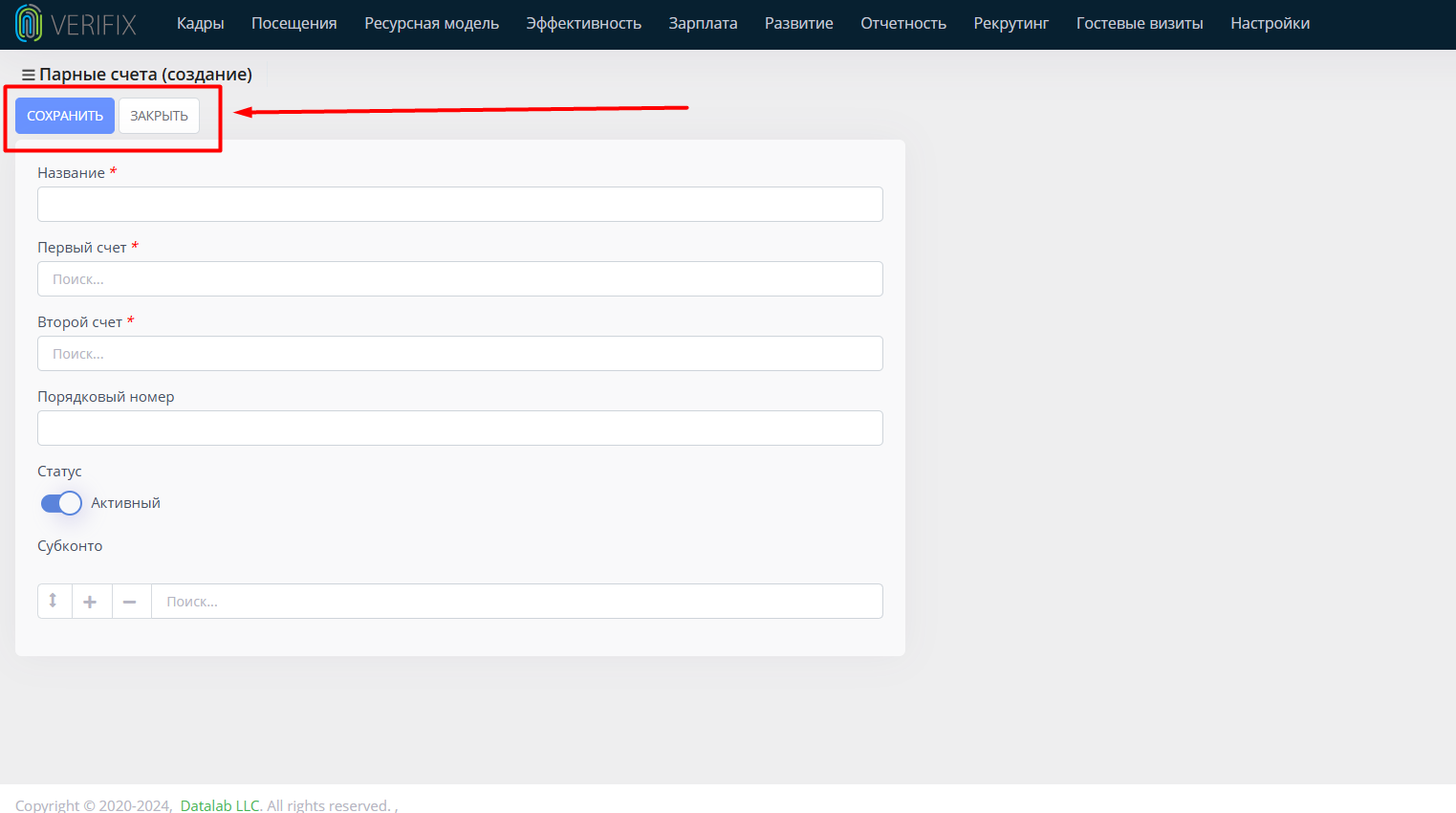The width and height of the screenshot is (1456, 813).
Task: Click the Закрыть button
Action: click(160, 116)
